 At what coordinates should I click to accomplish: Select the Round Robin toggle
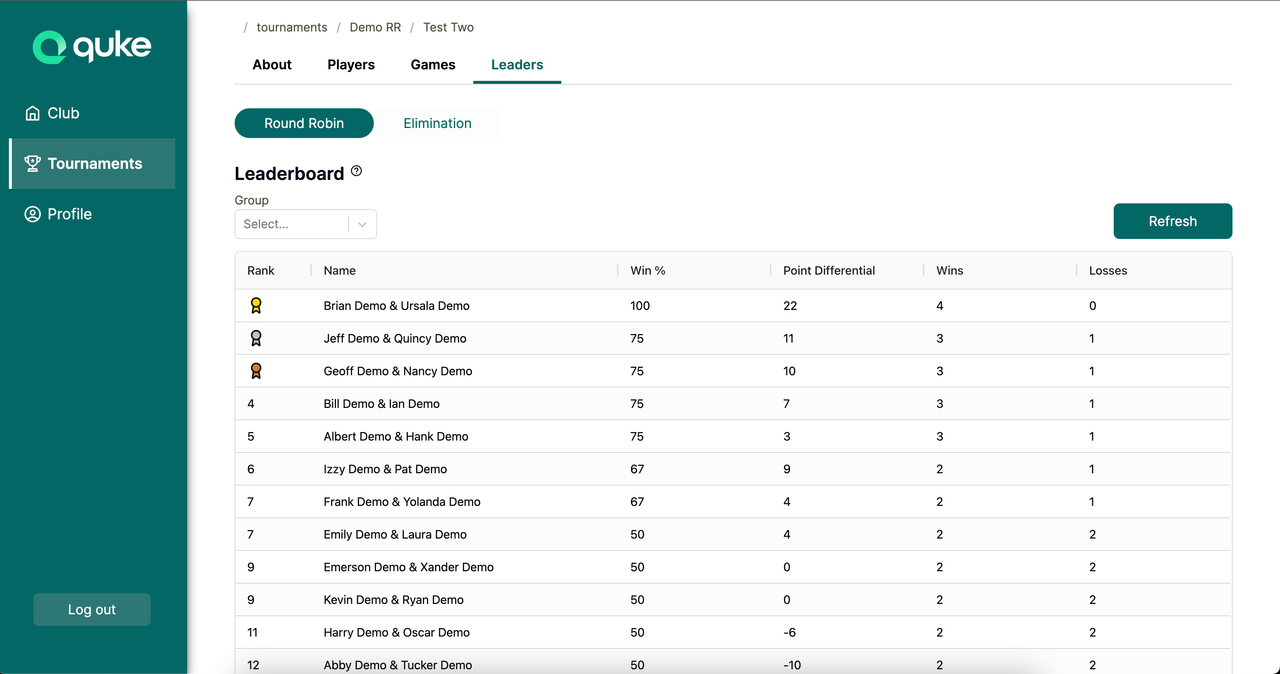pyautogui.click(x=304, y=123)
